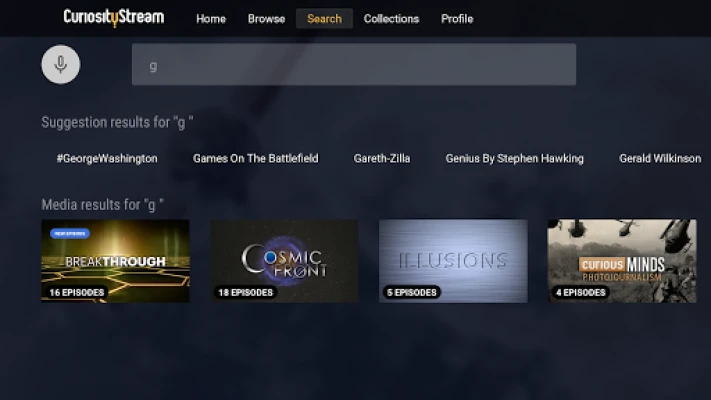Click the 18 Episodes badge on Cosmic Front
This screenshot has width=711, height=400.
click(246, 292)
